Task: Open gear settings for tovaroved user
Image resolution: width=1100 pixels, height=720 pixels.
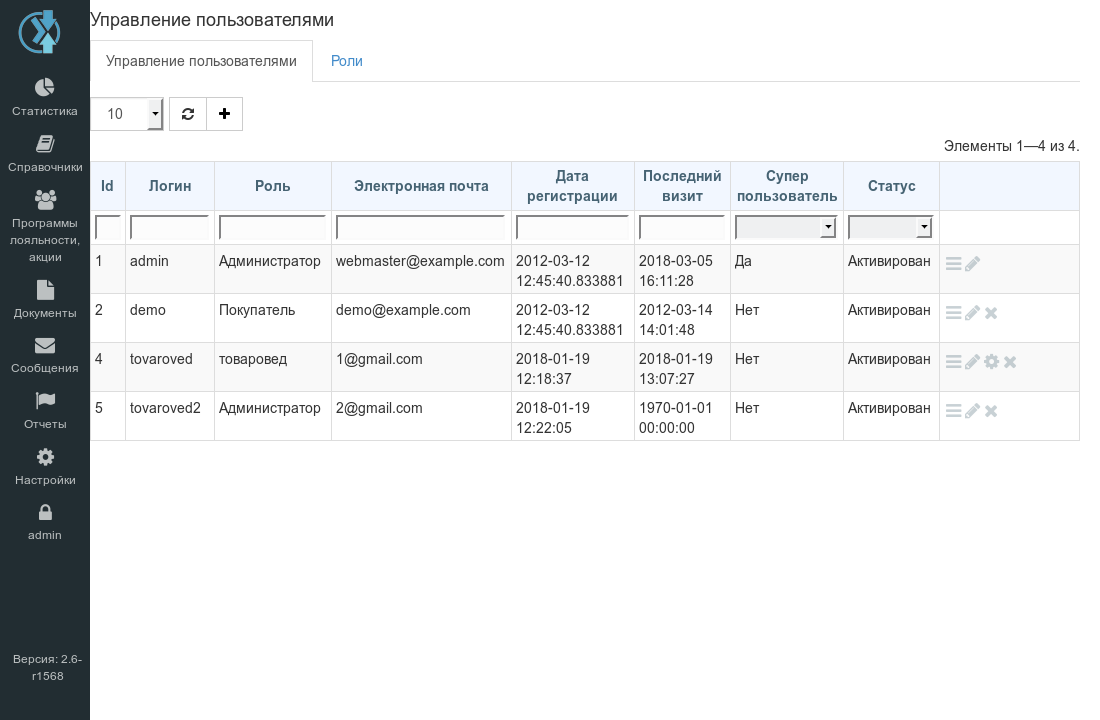Action: point(991,362)
